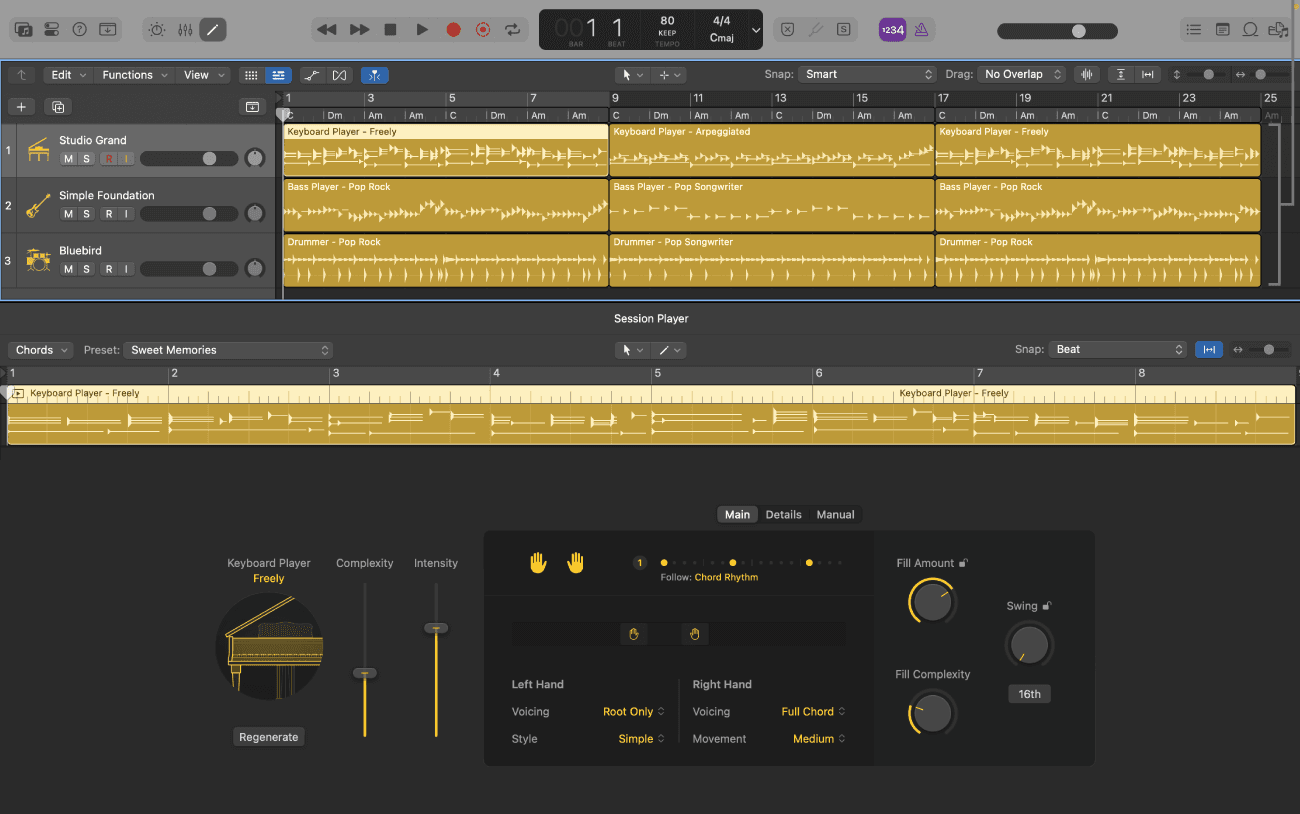This screenshot has width=1300, height=814.
Task: Duplicate the selected track
Action: click(58, 107)
